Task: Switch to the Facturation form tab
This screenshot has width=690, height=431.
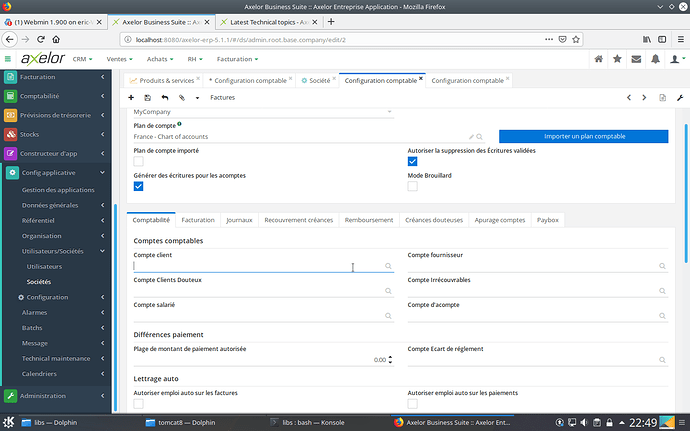Action: (198, 220)
